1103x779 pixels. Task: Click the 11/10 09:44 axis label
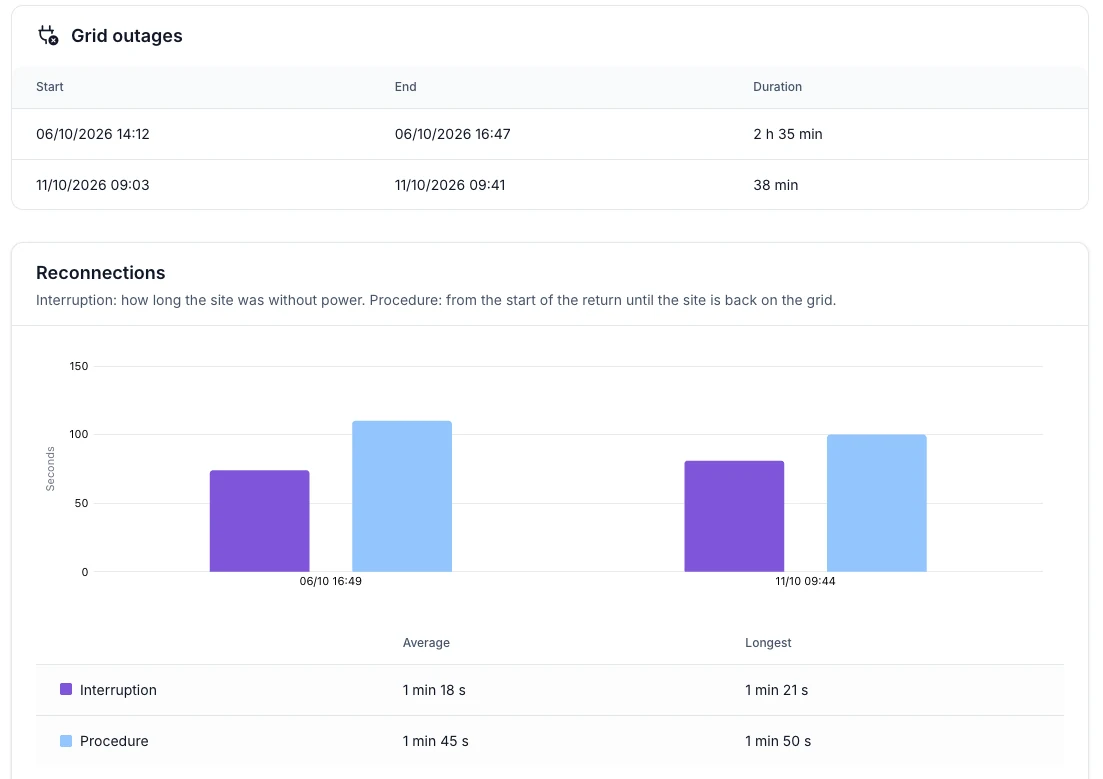[x=805, y=581]
